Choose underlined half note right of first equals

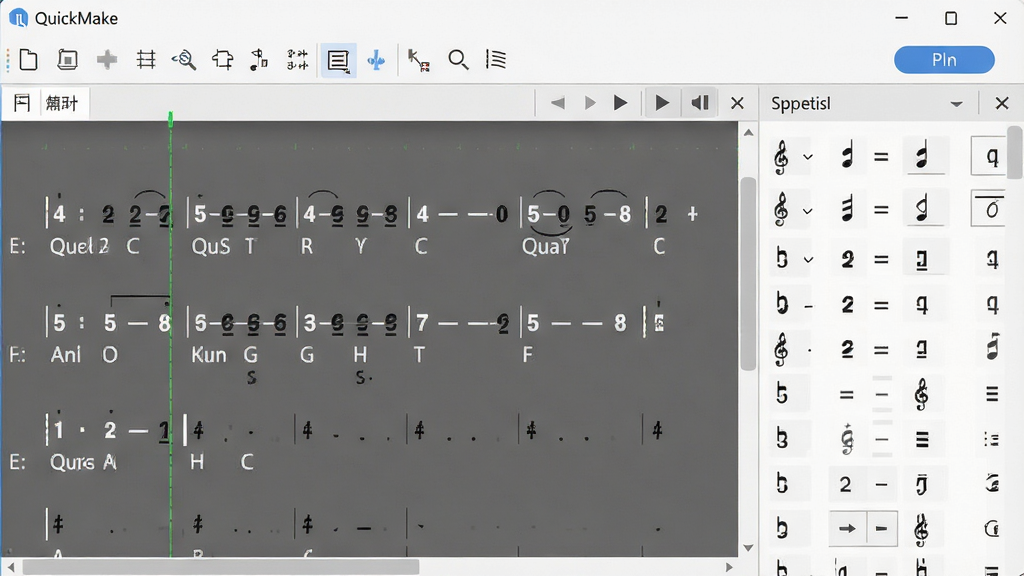pyautogui.click(x=922, y=157)
